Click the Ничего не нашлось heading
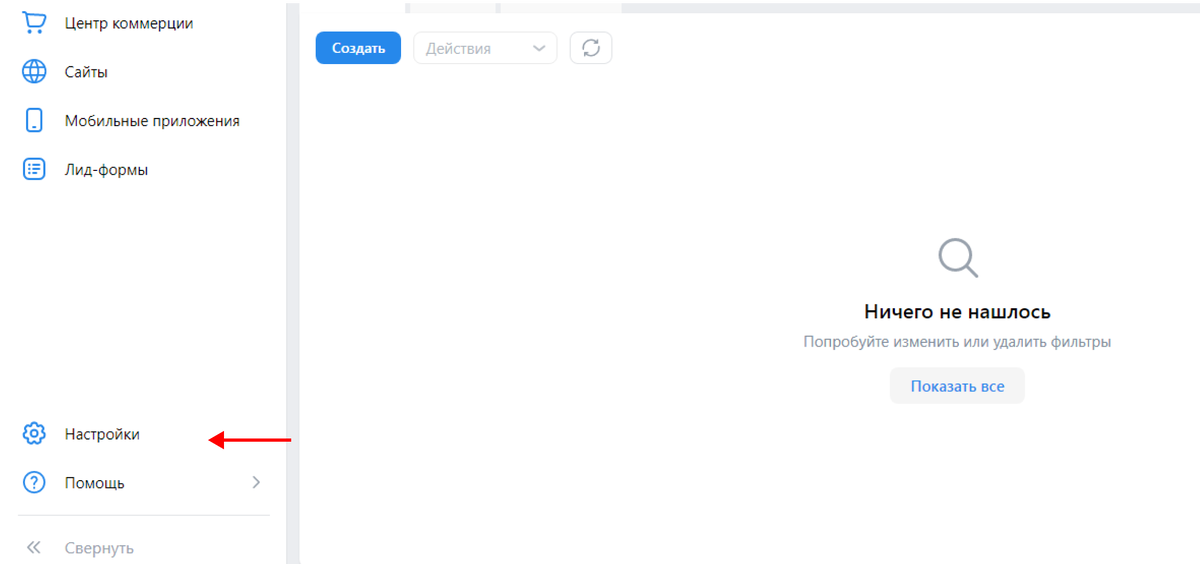Image resolution: width=1200 pixels, height=564 pixels. [957, 313]
